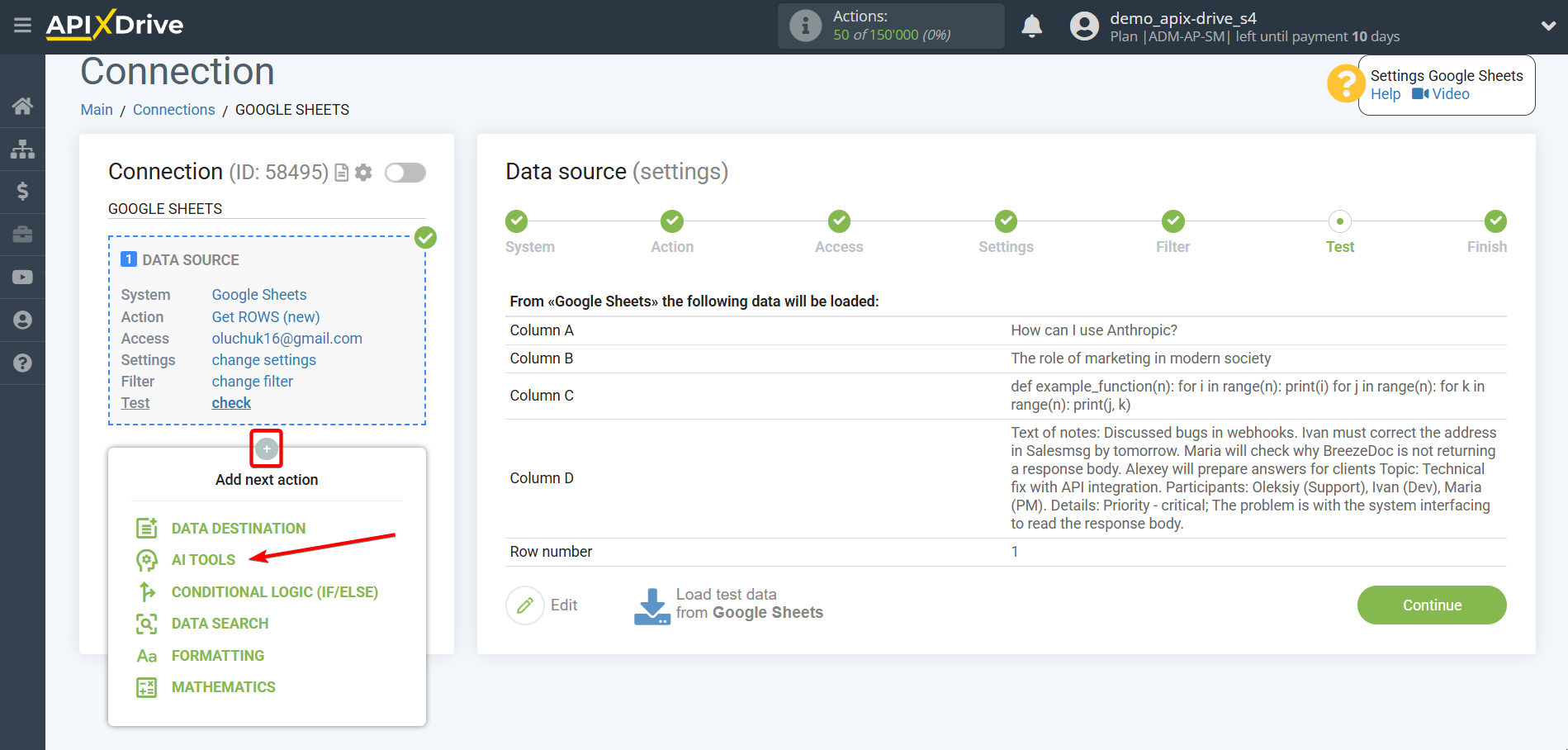Click the demo_apix-drive_s4 account name
Screen dimensions: 1568x750
pyautogui.click(x=1183, y=18)
